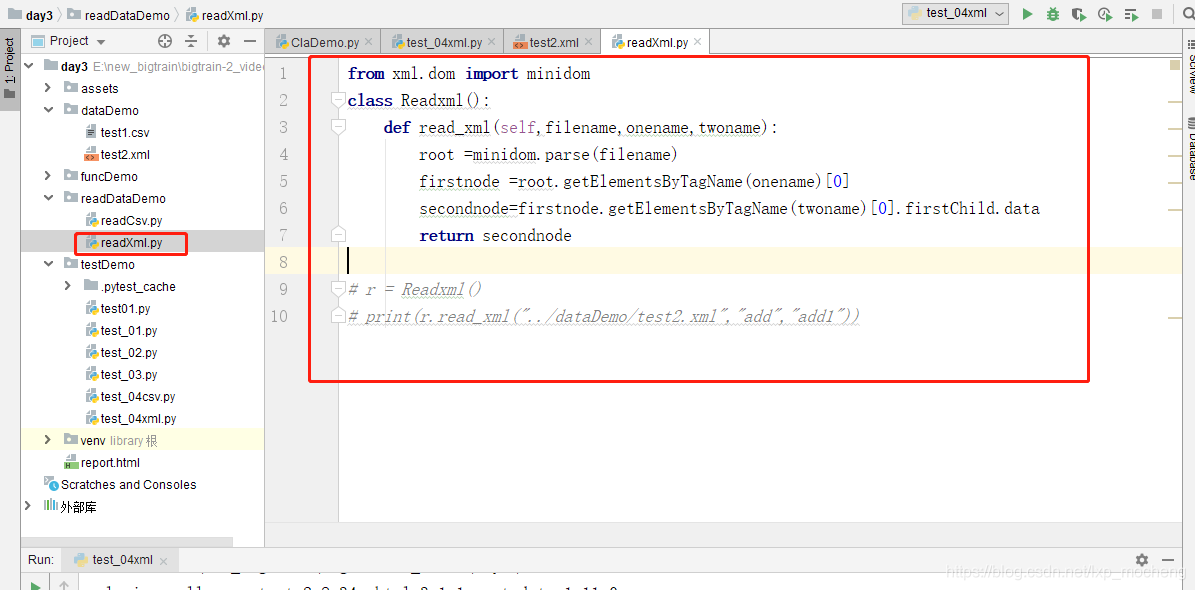The image size is (1195, 590).
Task: Click the Locate (scroll from source) target icon
Action: (165, 41)
